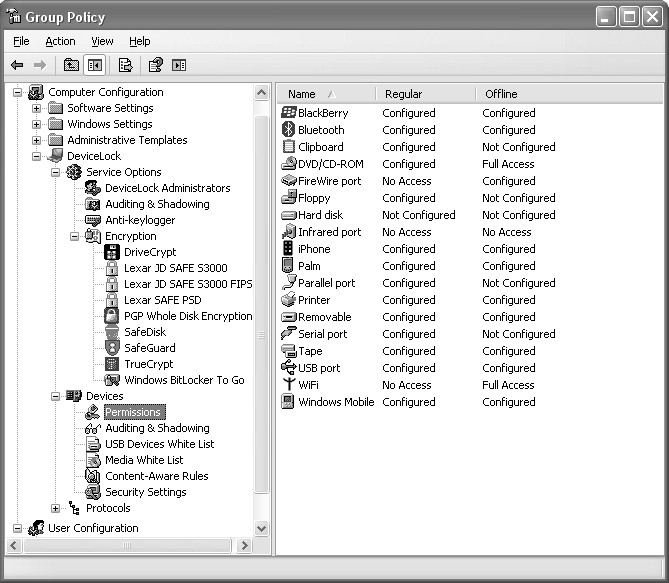Open the Action menu
The height and width of the screenshot is (583, 669).
click(x=60, y=41)
